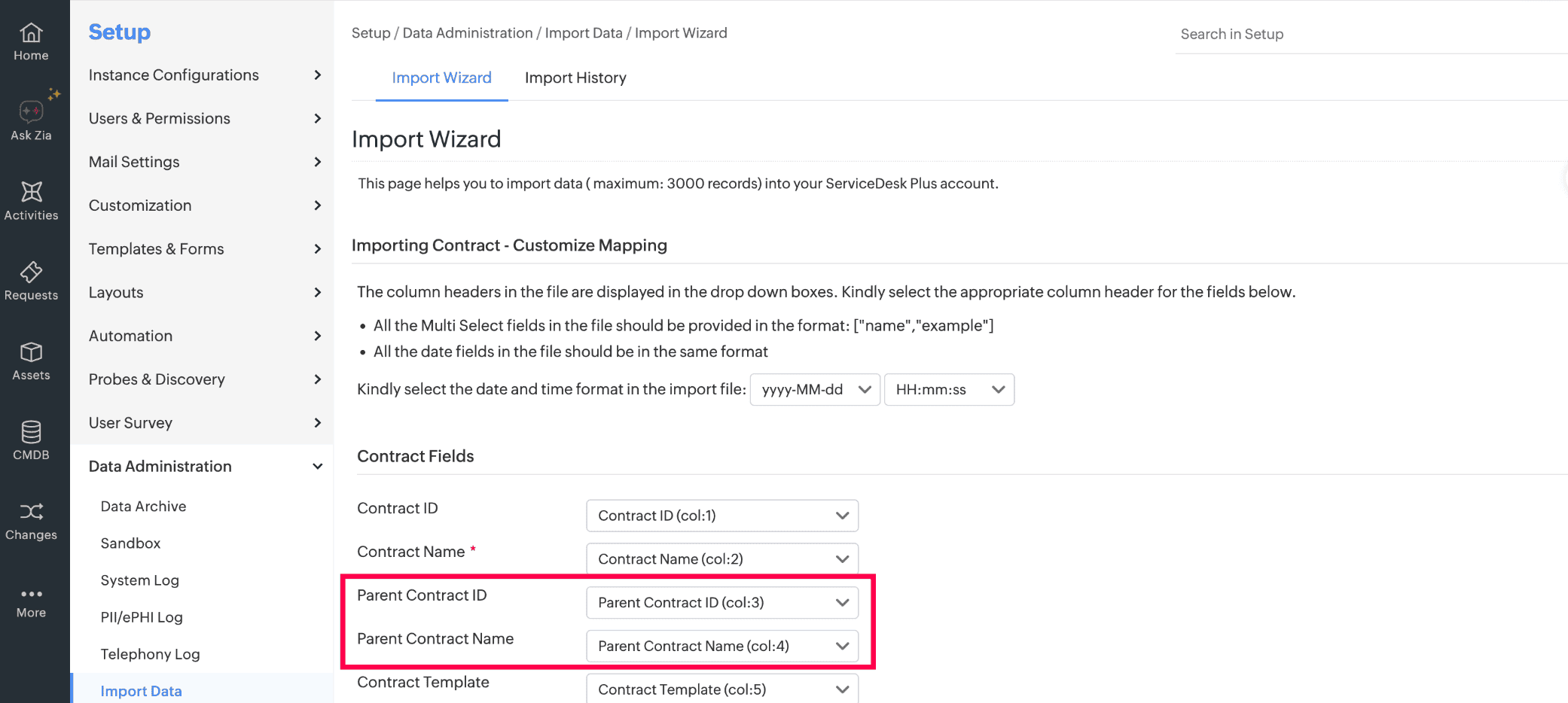Collapse the Data Administration section

pyautogui.click(x=203, y=467)
